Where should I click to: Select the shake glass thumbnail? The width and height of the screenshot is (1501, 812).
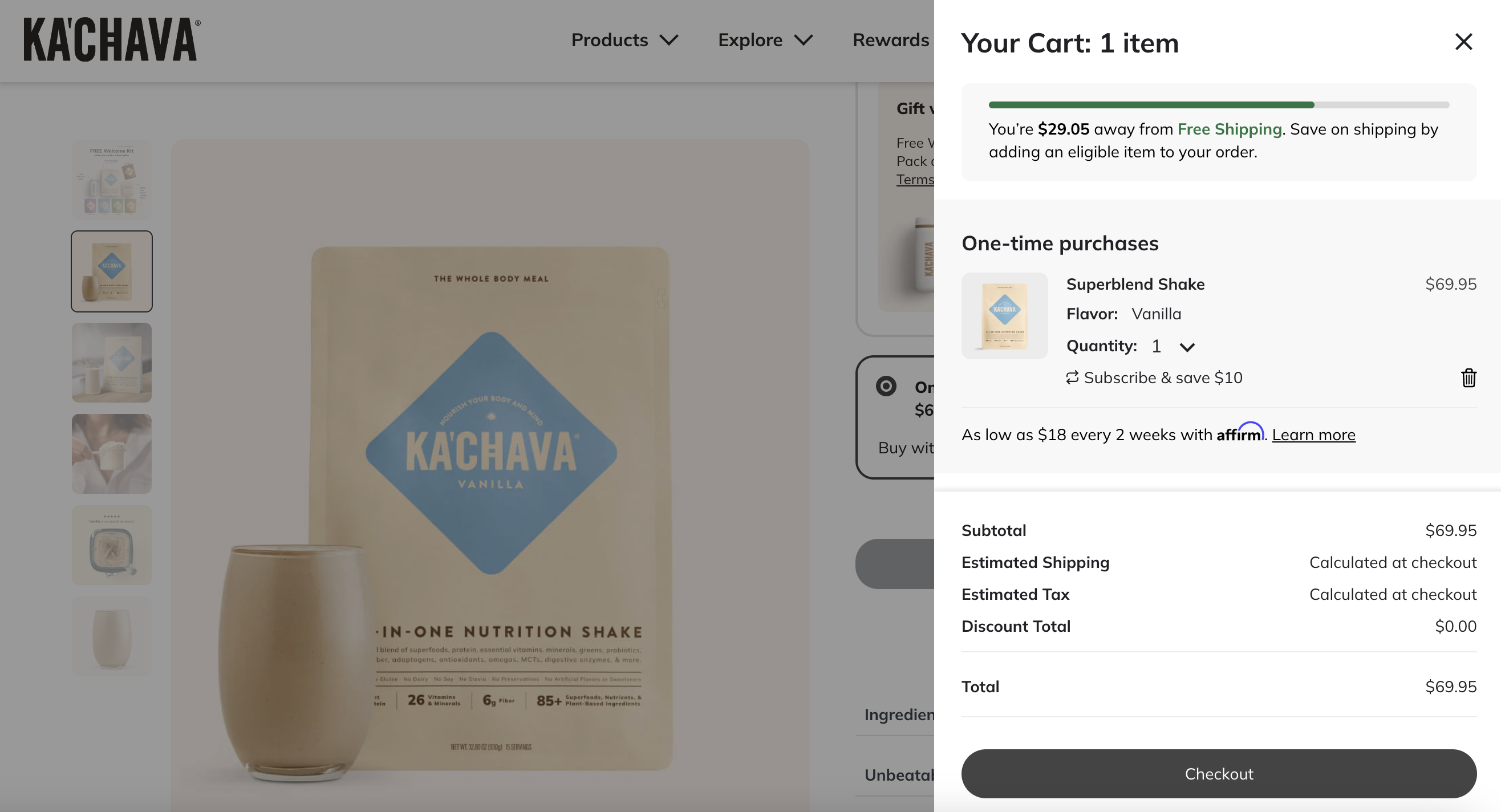112,637
